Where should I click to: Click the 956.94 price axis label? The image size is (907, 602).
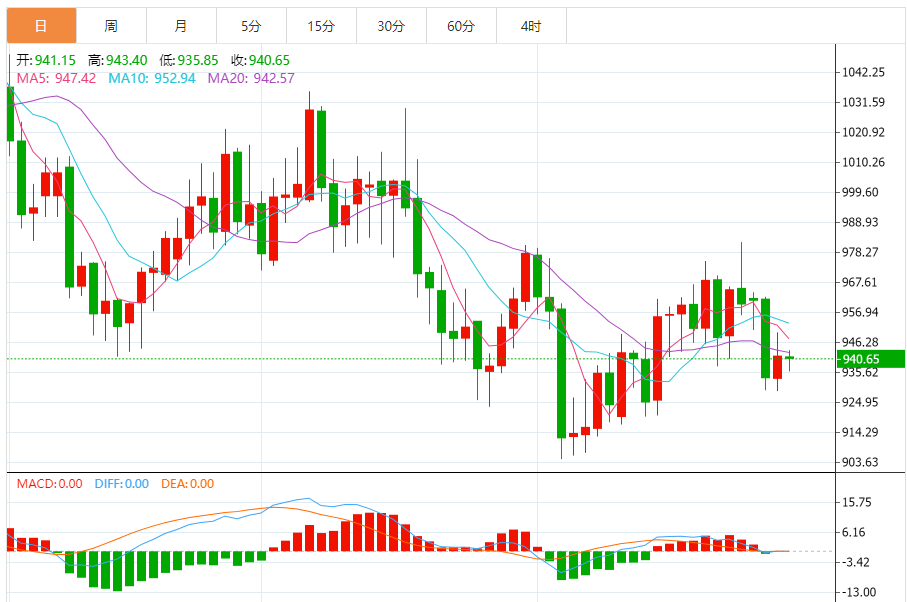coord(860,312)
